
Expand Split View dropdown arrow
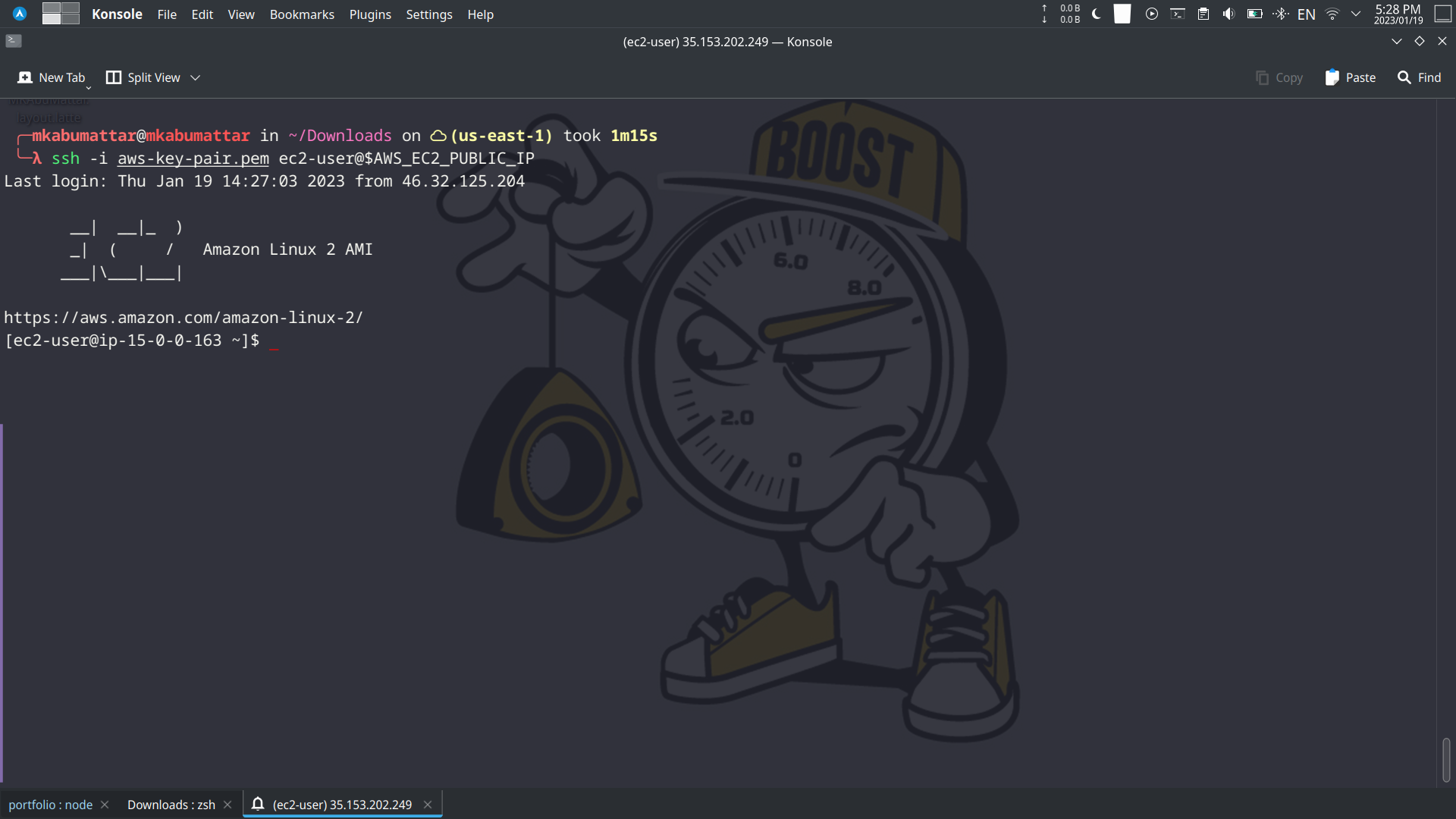click(x=195, y=77)
